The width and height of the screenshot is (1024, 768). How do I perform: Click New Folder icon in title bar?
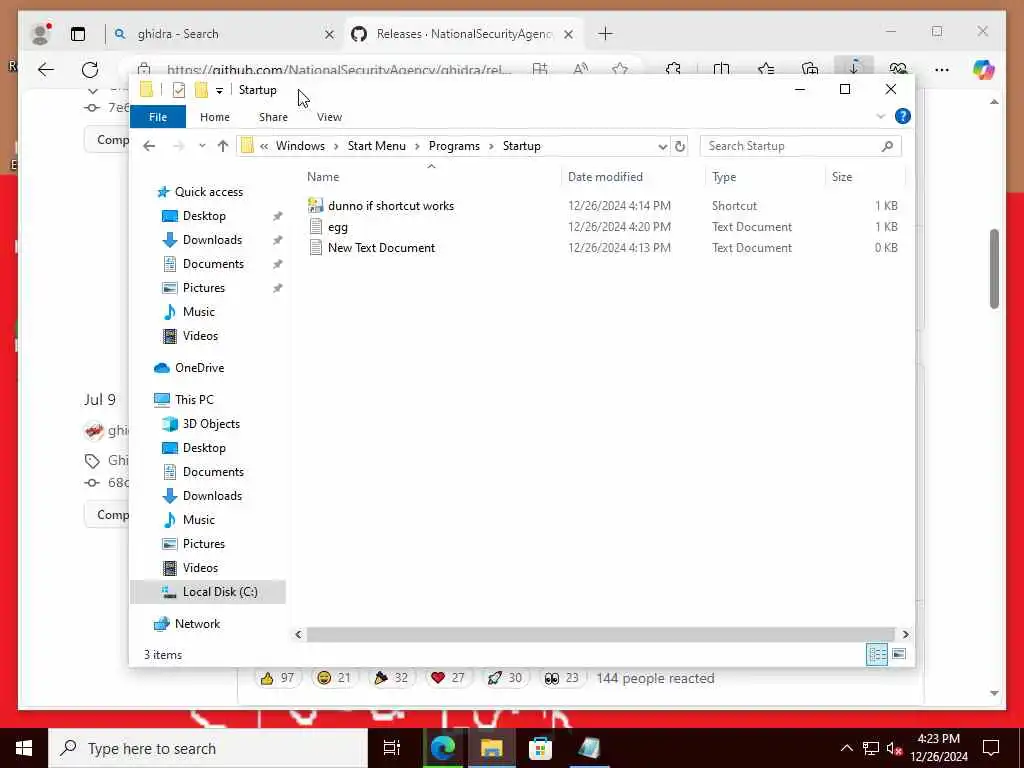[201, 89]
